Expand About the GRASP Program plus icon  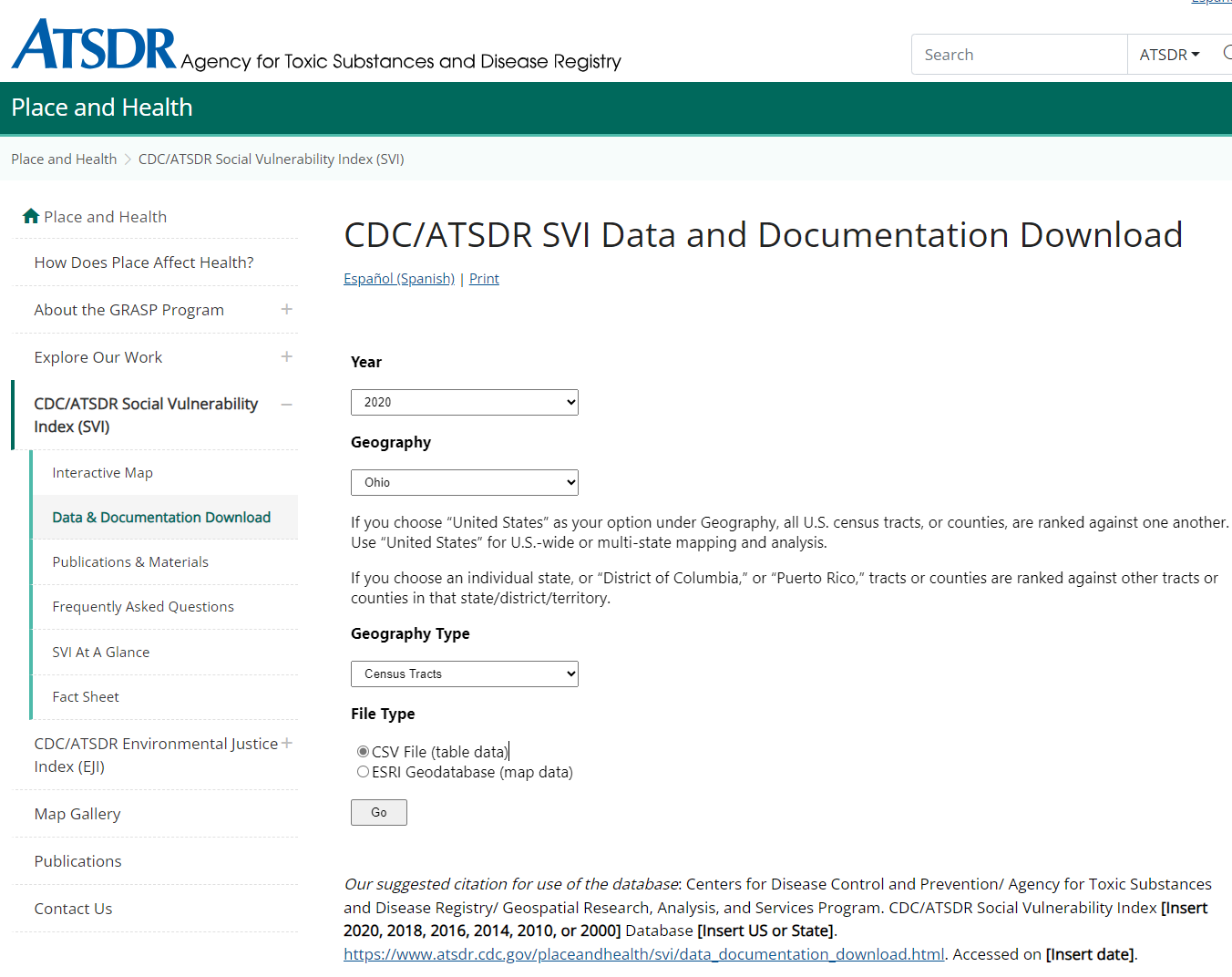[x=287, y=309]
